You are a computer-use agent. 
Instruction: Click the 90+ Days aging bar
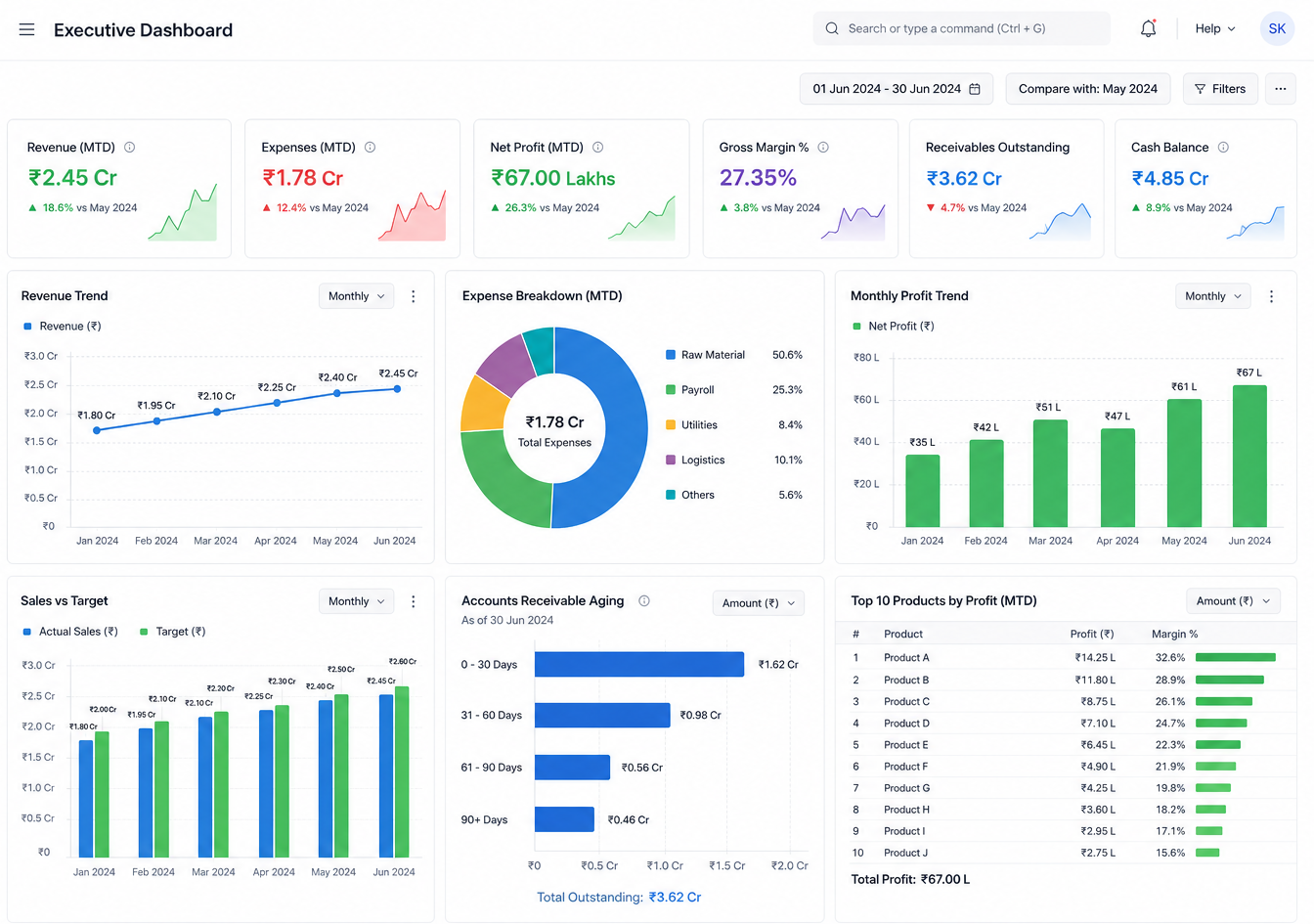point(564,819)
